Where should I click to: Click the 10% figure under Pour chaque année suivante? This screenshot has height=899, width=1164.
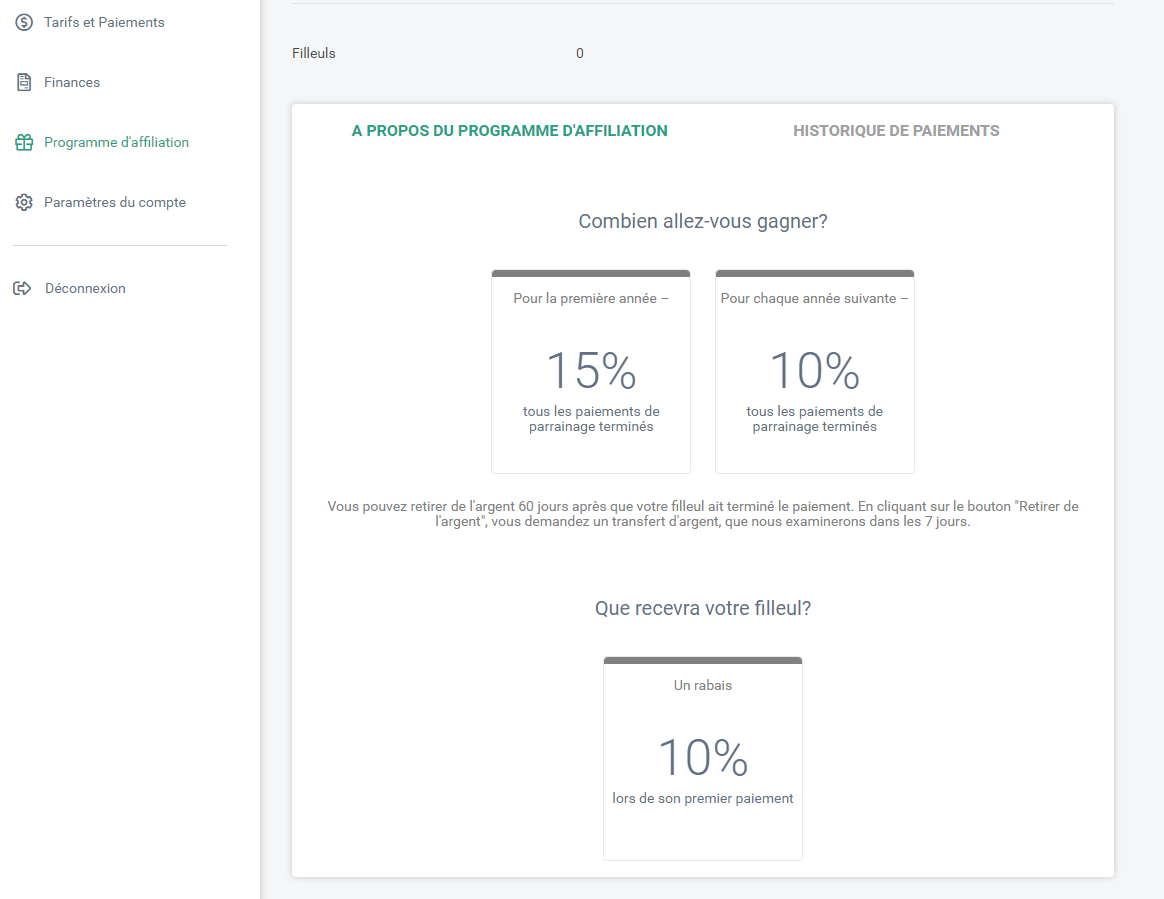[x=814, y=370]
